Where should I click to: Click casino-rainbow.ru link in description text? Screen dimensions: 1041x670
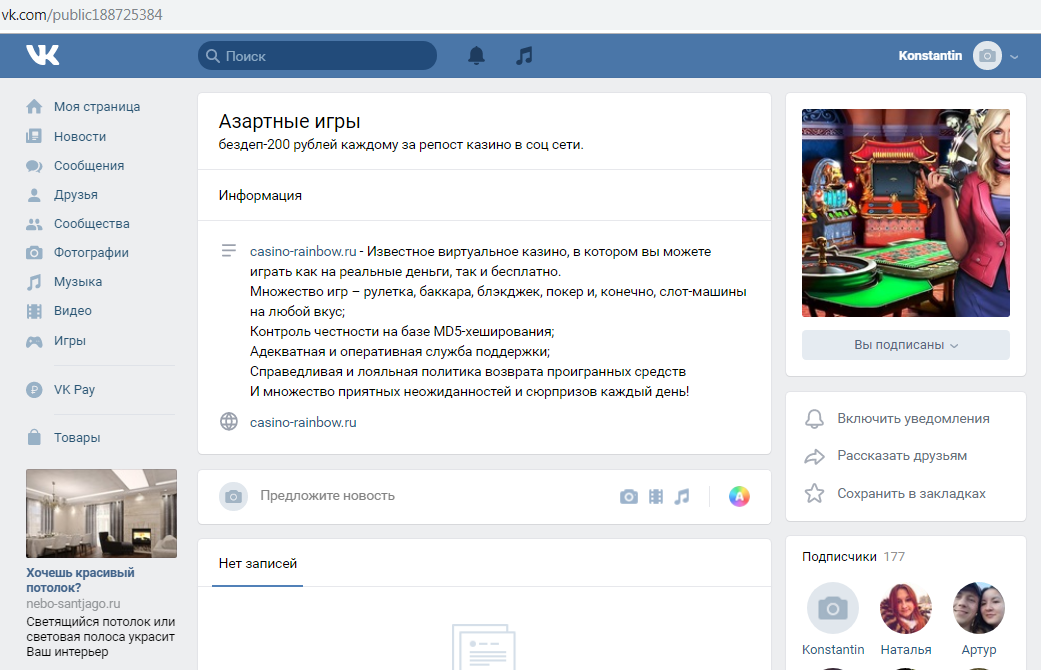pos(303,252)
